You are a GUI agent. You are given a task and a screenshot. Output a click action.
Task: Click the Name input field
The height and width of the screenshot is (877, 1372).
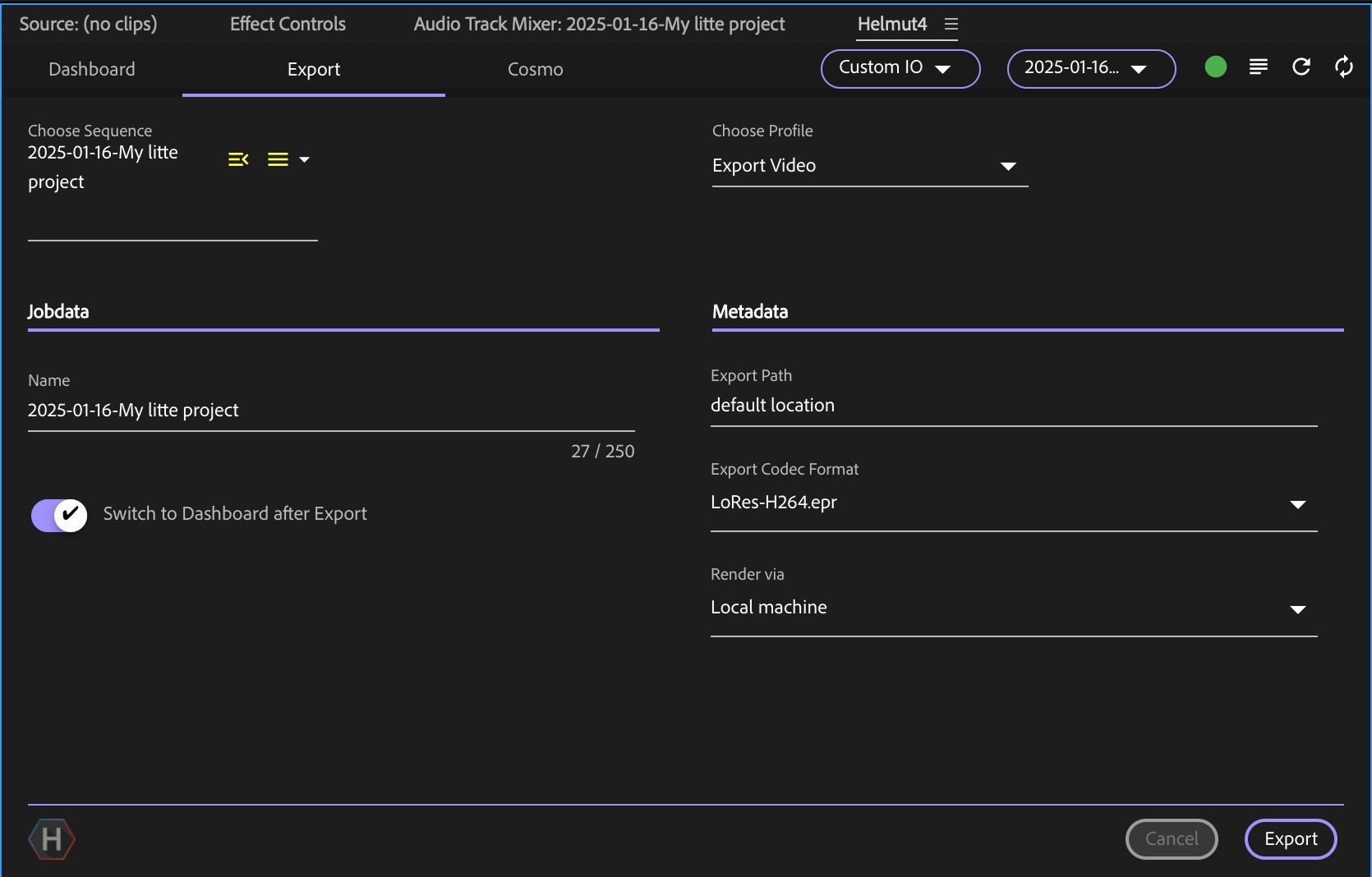coord(330,411)
